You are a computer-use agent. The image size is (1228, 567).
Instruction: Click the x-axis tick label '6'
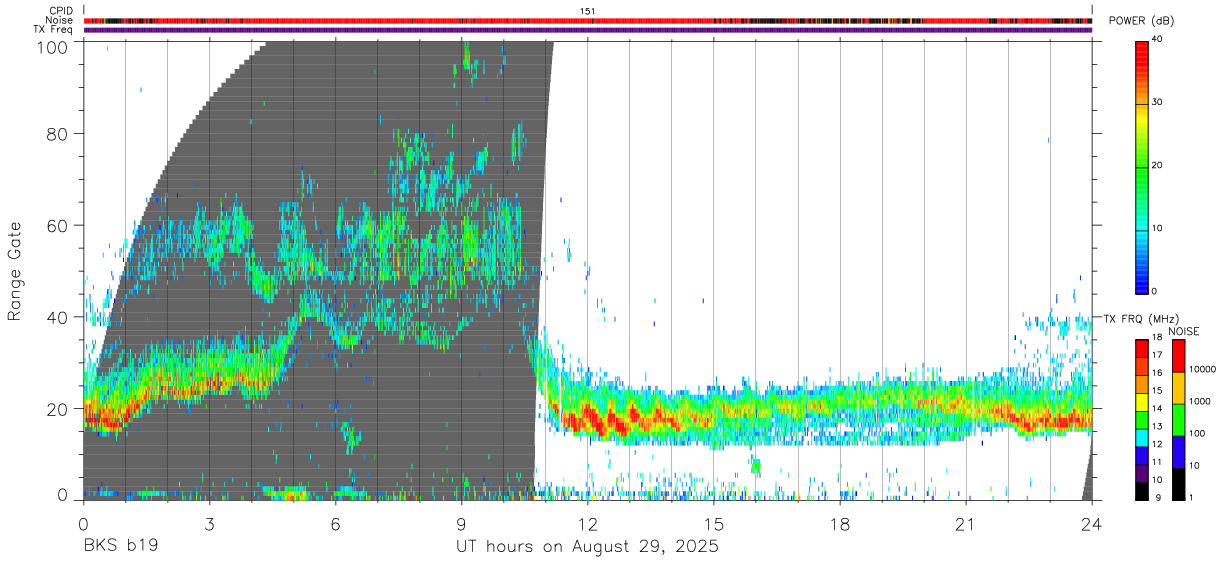pyautogui.click(x=335, y=523)
